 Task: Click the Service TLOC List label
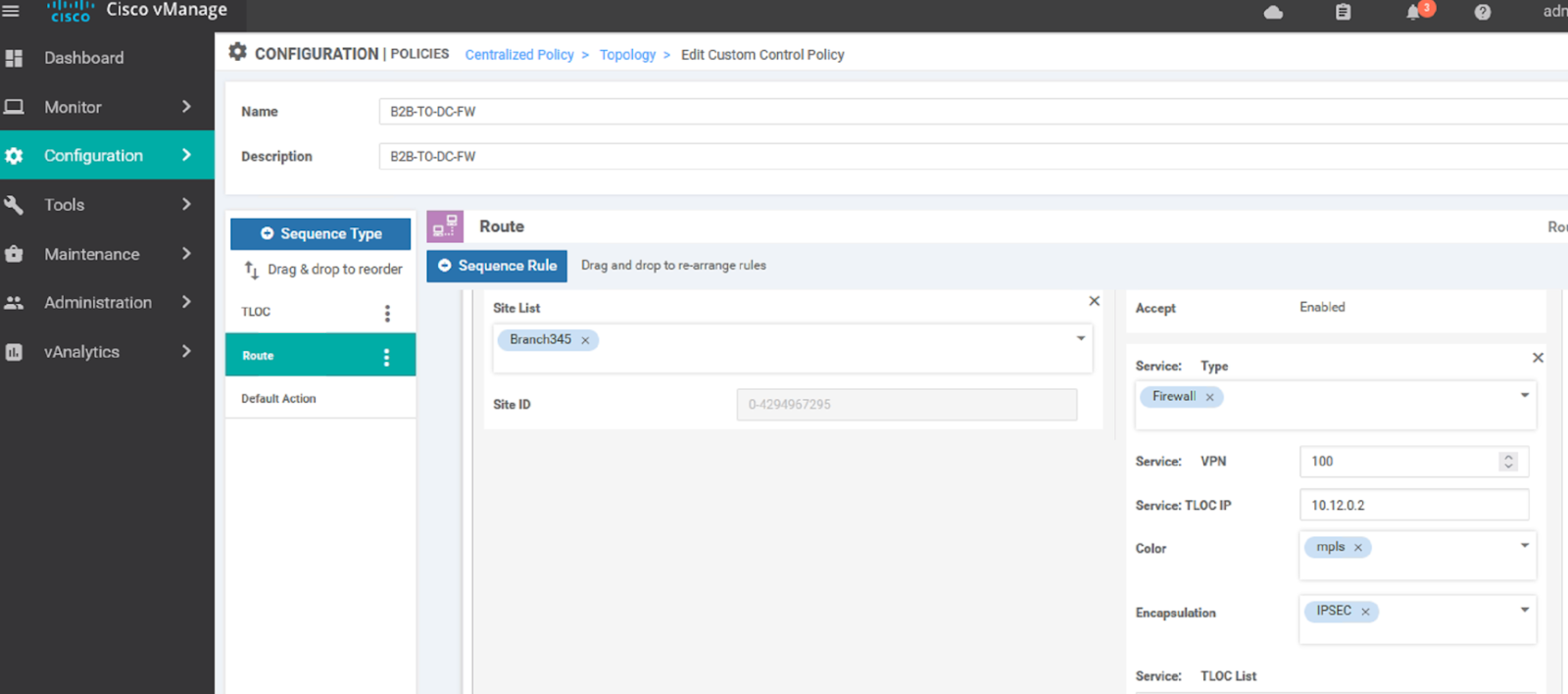point(1196,676)
